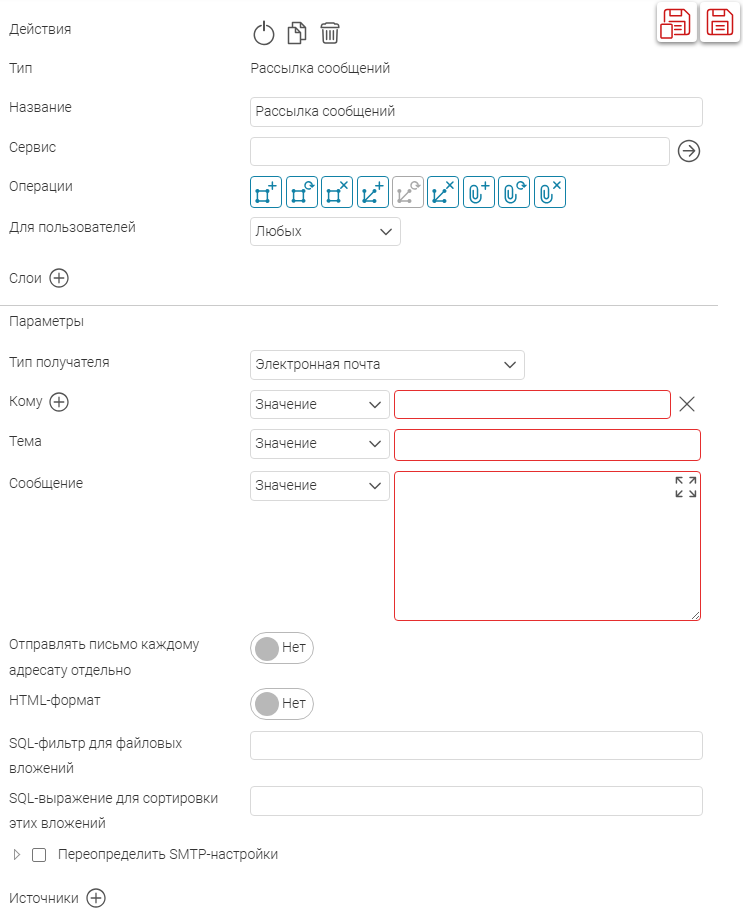Click the rightmost red save button
This screenshot has width=743, height=910.
click(x=720, y=23)
